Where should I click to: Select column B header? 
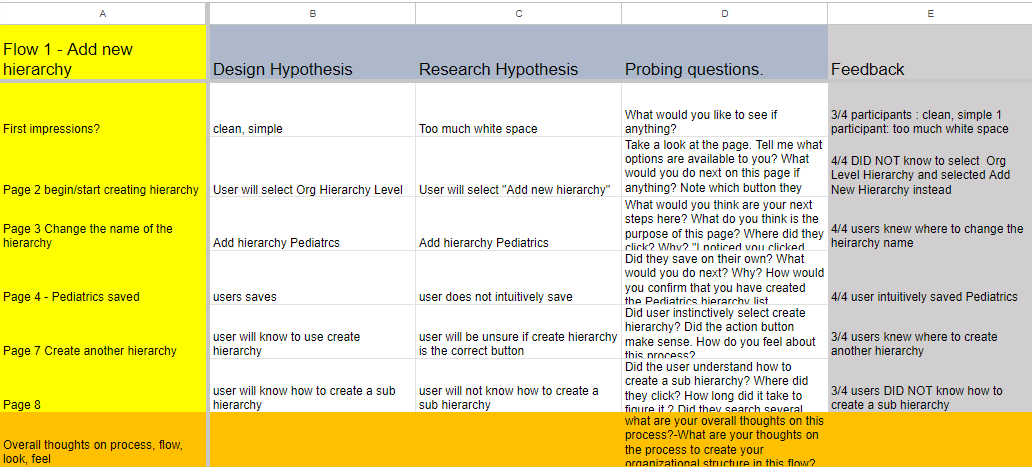click(x=312, y=13)
